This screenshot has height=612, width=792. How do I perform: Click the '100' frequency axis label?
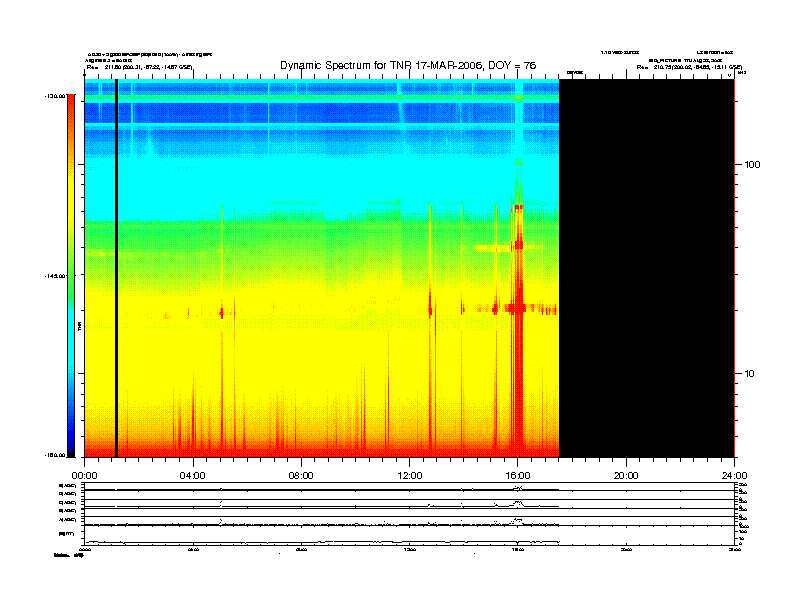tap(752, 165)
